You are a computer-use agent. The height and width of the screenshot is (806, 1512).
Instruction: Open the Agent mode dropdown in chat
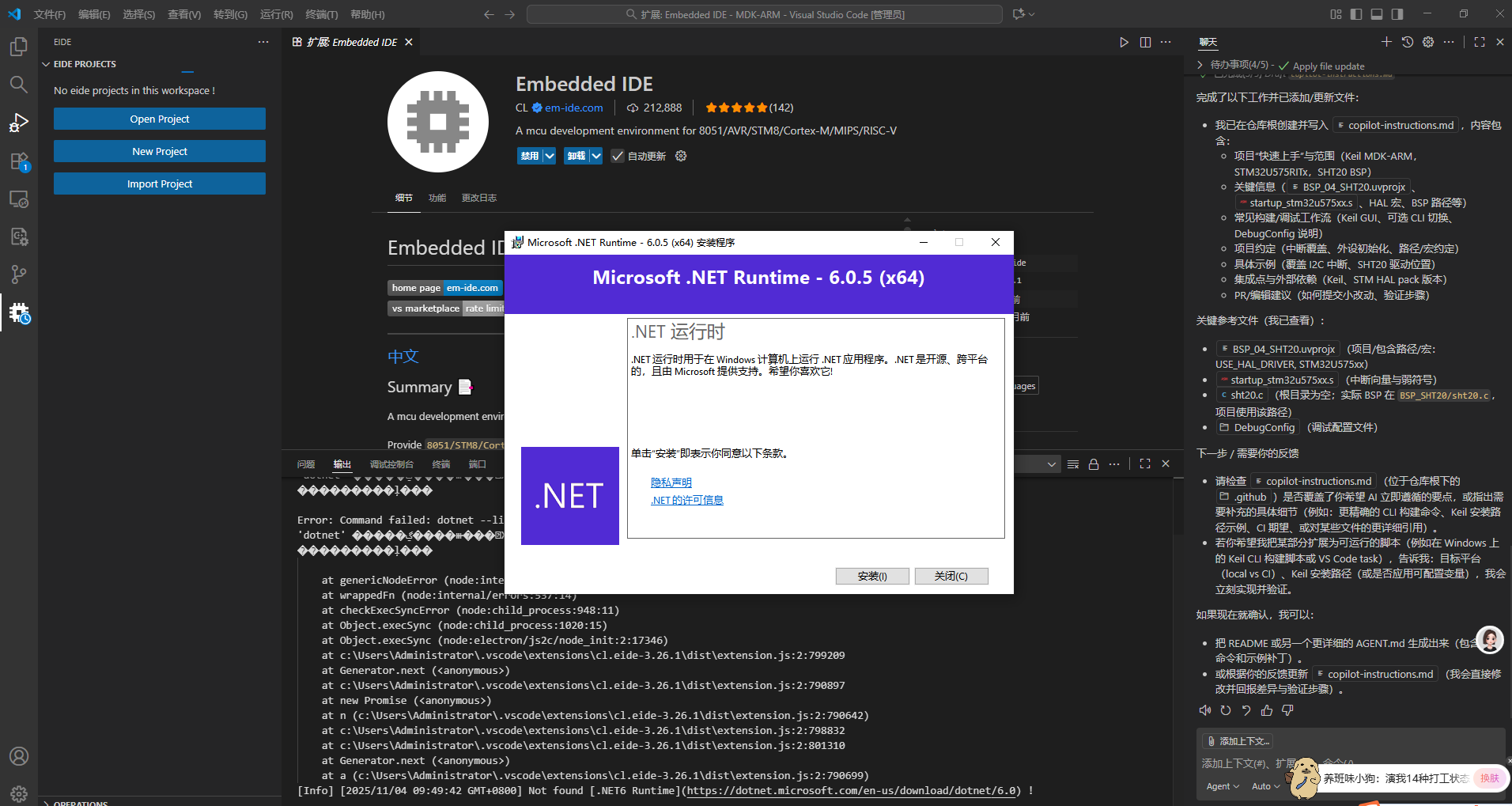pos(1222,785)
